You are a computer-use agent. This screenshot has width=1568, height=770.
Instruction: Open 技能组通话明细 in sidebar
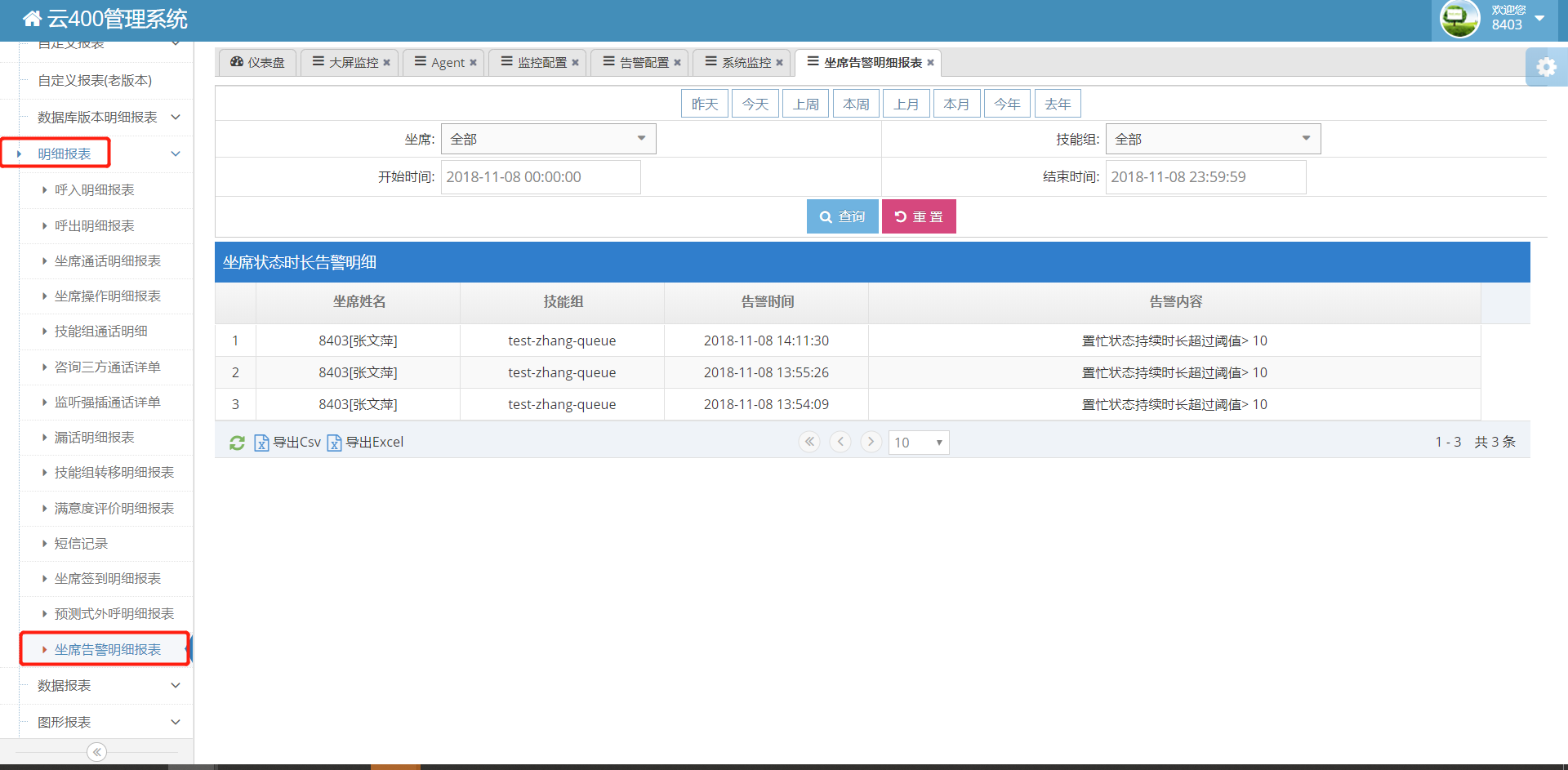coord(101,332)
